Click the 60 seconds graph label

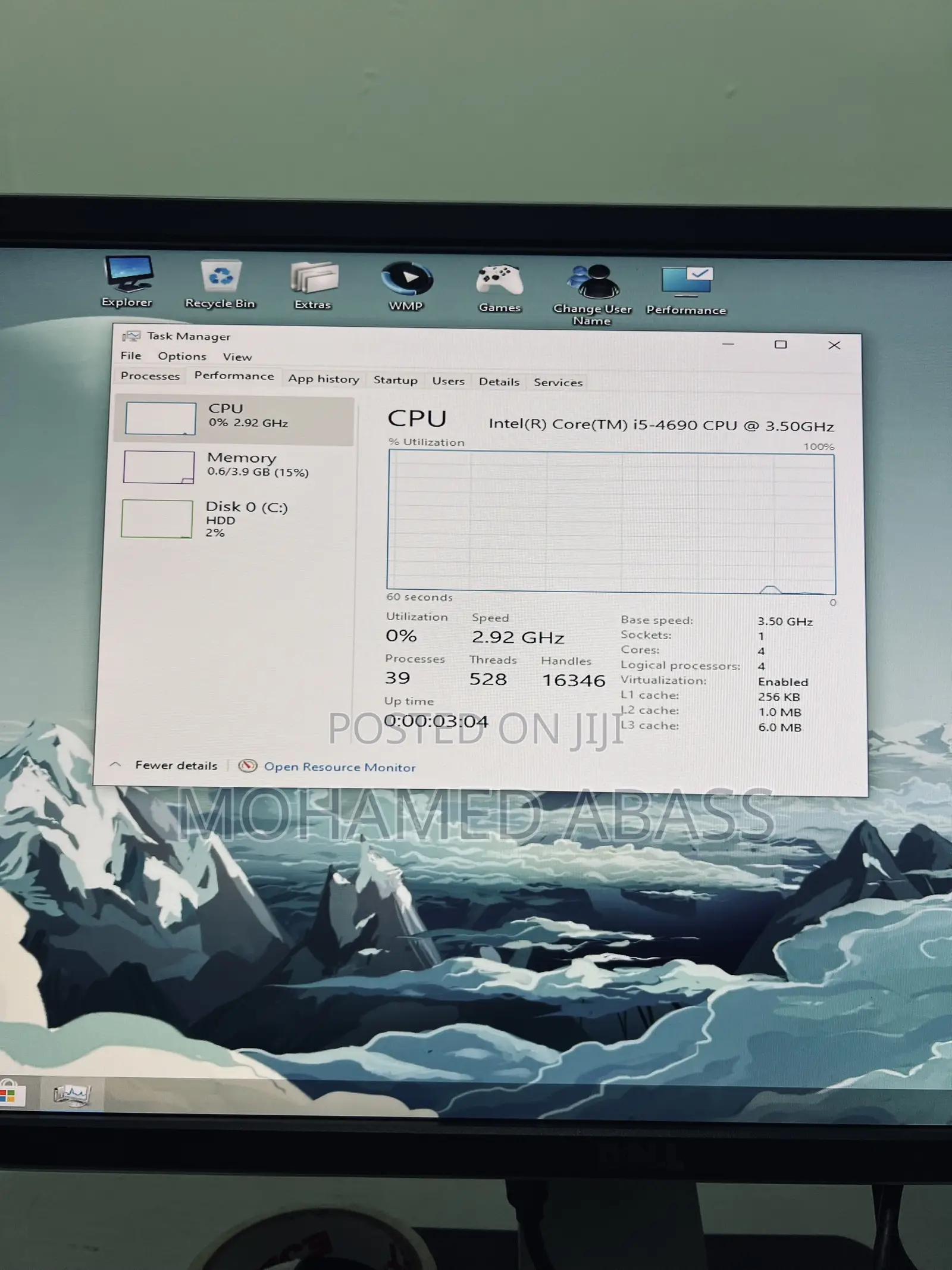[419, 597]
